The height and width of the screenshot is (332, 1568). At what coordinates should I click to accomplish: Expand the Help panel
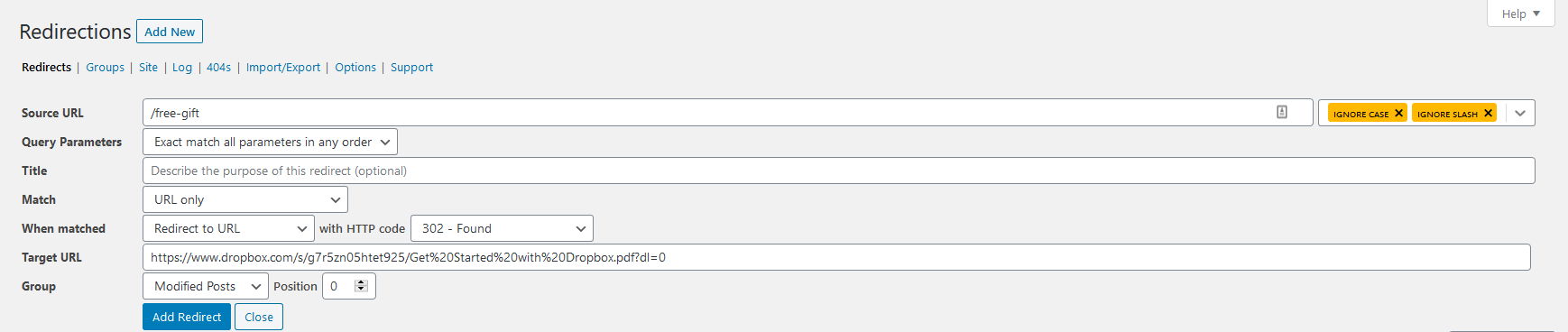pyautogui.click(x=1521, y=14)
